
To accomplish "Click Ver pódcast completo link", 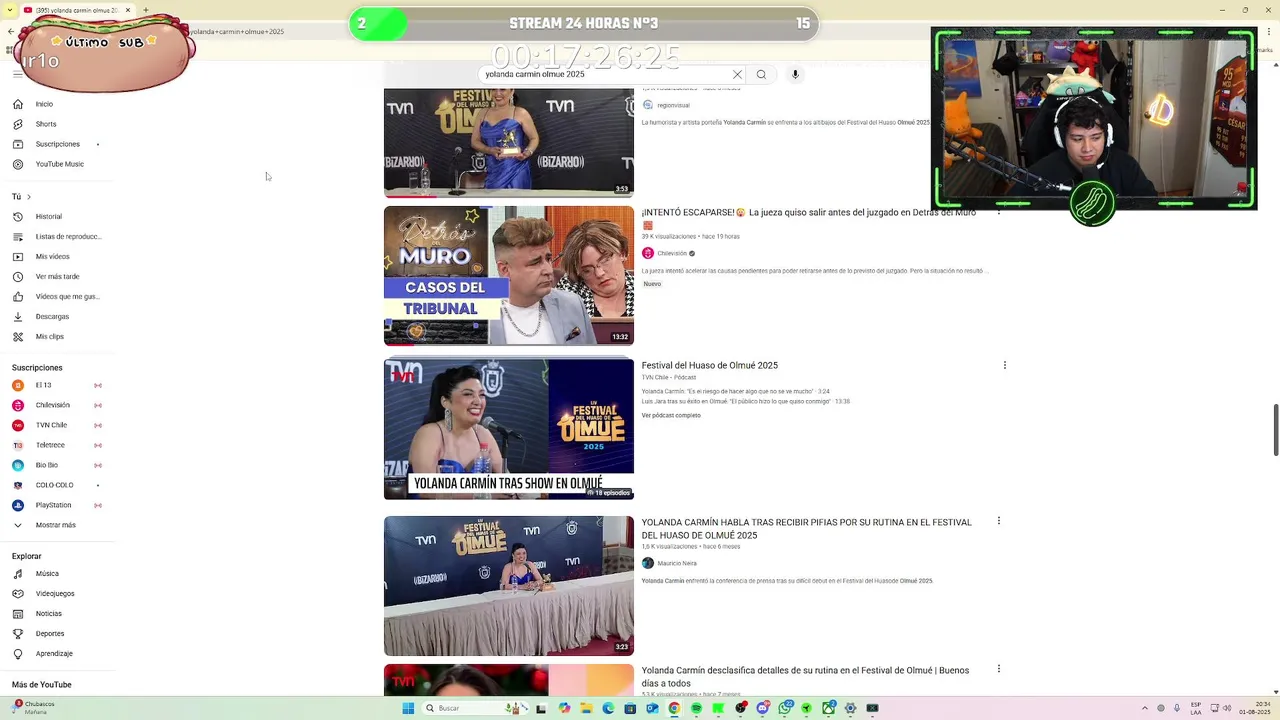I will [671, 415].
